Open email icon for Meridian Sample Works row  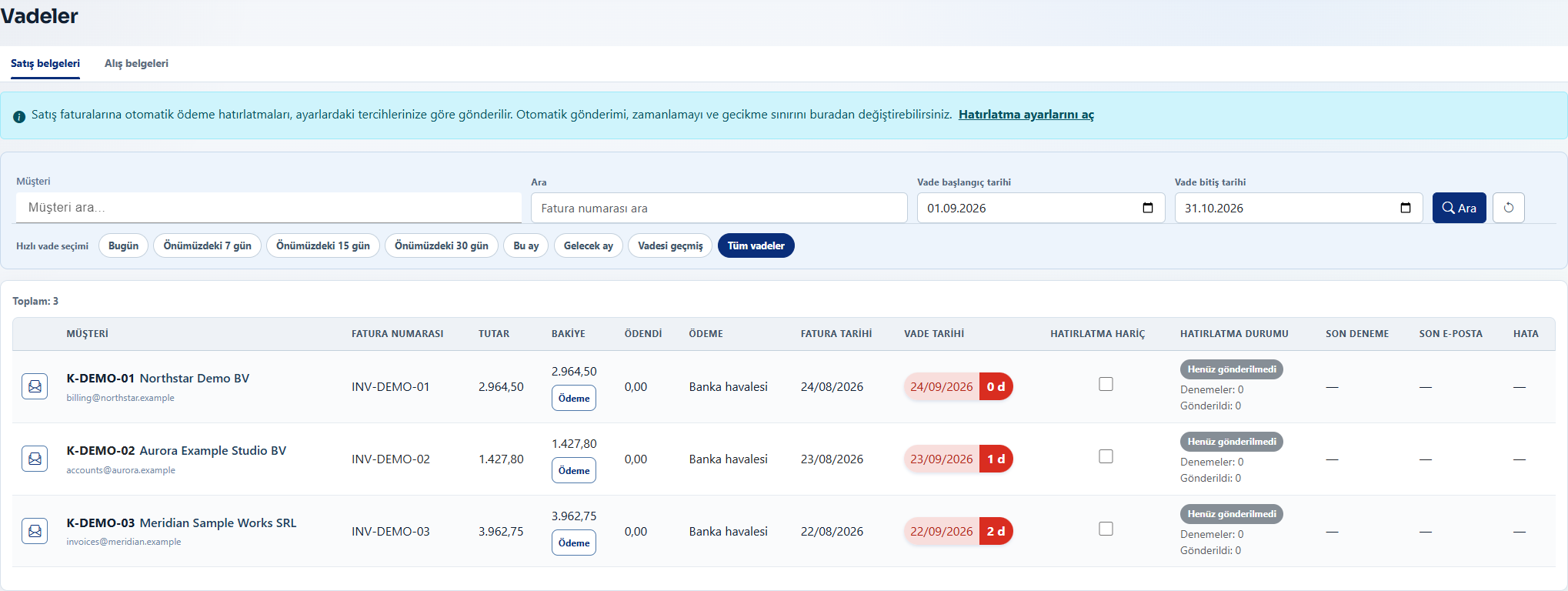tap(35, 531)
